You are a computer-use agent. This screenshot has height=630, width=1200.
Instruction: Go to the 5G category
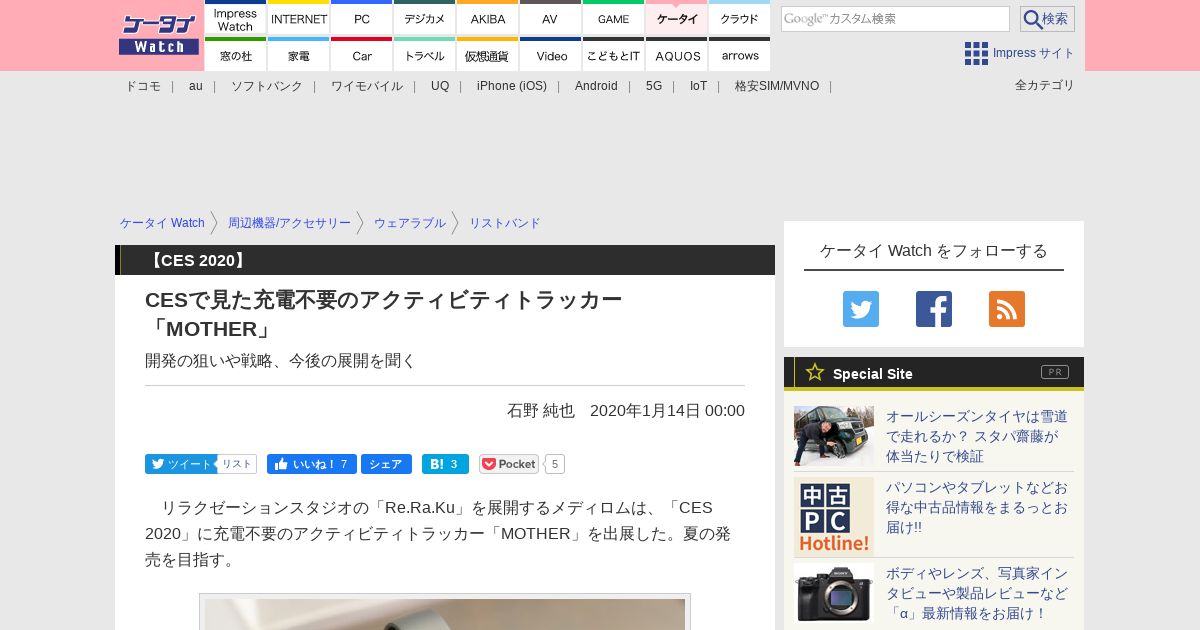(654, 86)
